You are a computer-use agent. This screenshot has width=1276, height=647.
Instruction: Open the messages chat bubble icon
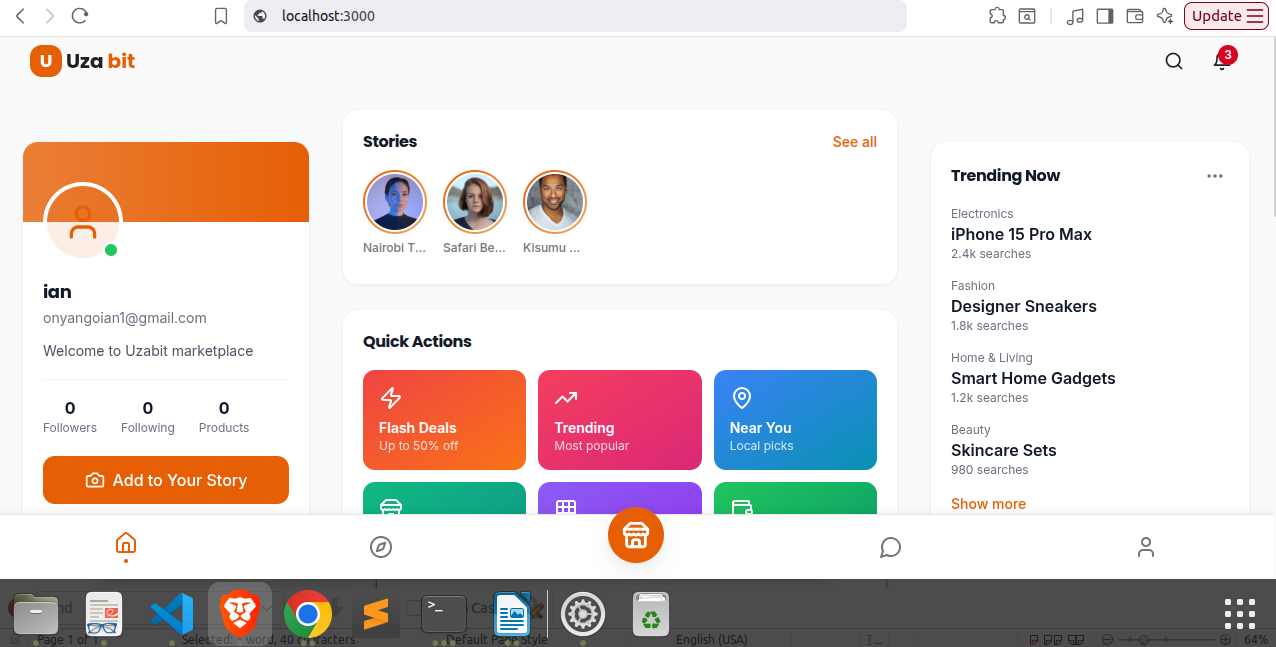(x=890, y=547)
